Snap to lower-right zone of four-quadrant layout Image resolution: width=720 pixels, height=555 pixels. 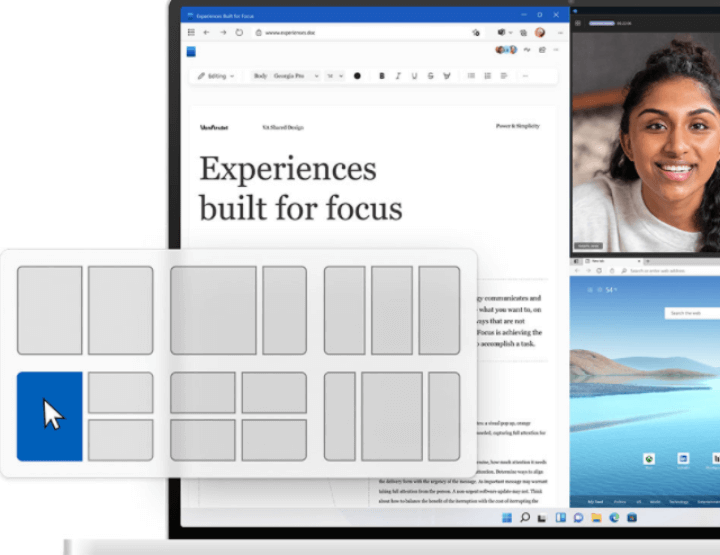274,440
